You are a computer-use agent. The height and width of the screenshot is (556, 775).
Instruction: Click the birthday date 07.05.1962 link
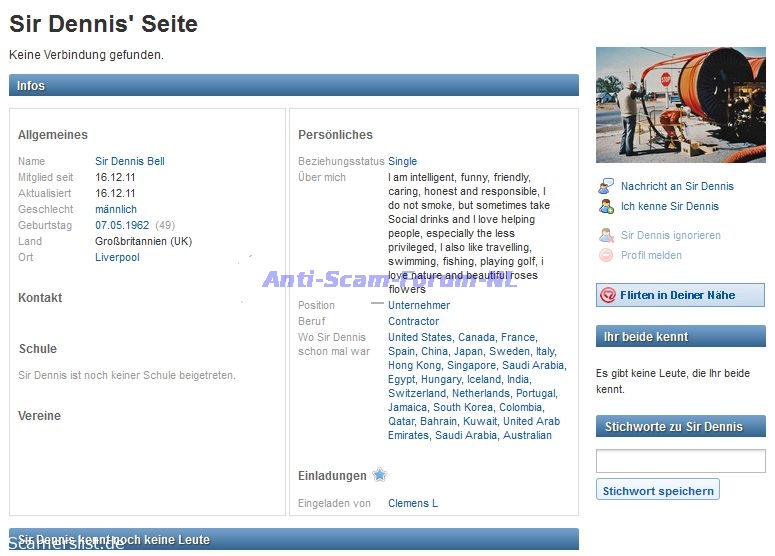point(122,225)
